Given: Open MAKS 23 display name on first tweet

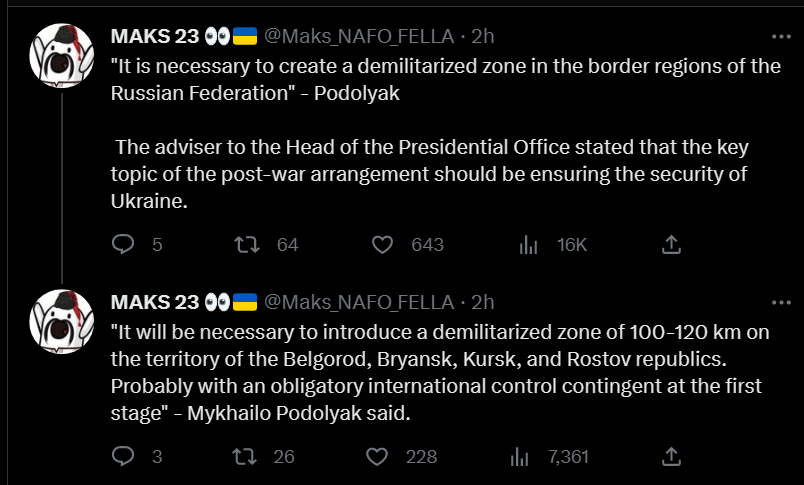Looking at the screenshot, I should pos(155,36).
